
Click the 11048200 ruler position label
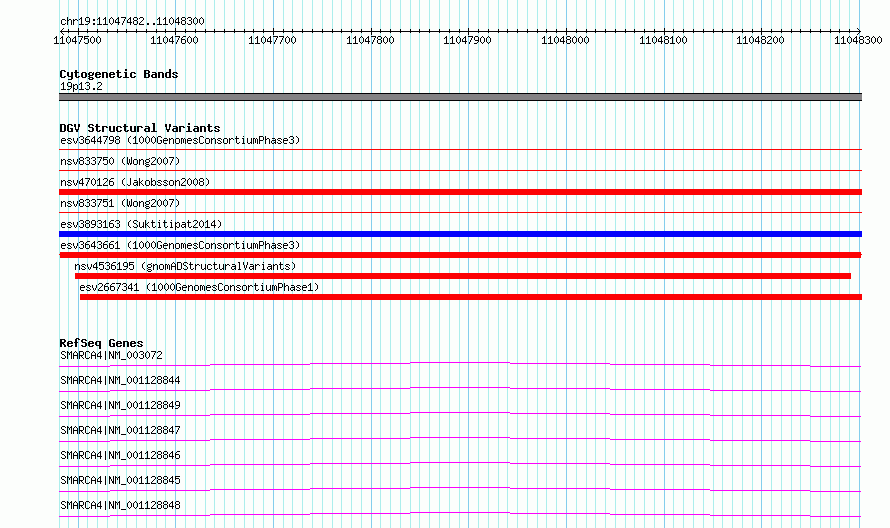point(760,40)
